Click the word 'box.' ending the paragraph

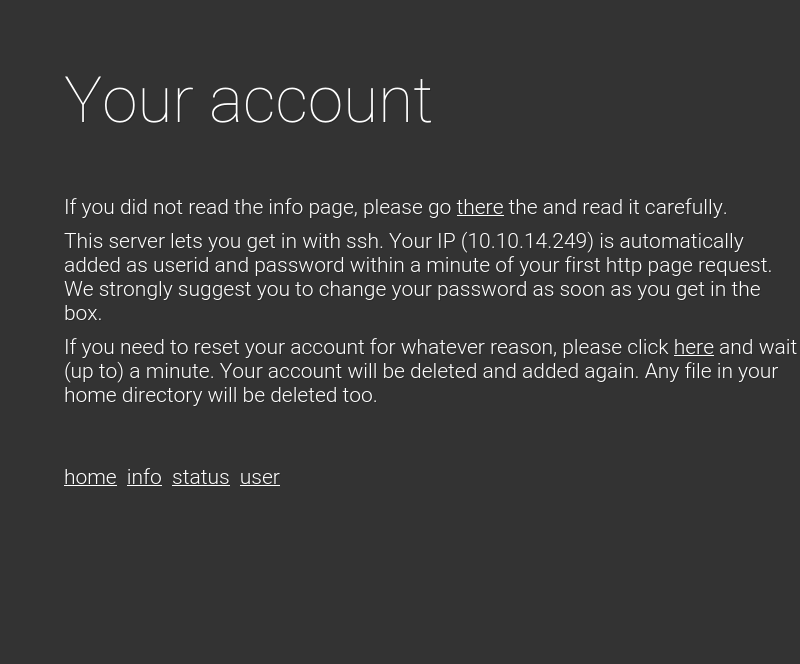click(83, 313)
